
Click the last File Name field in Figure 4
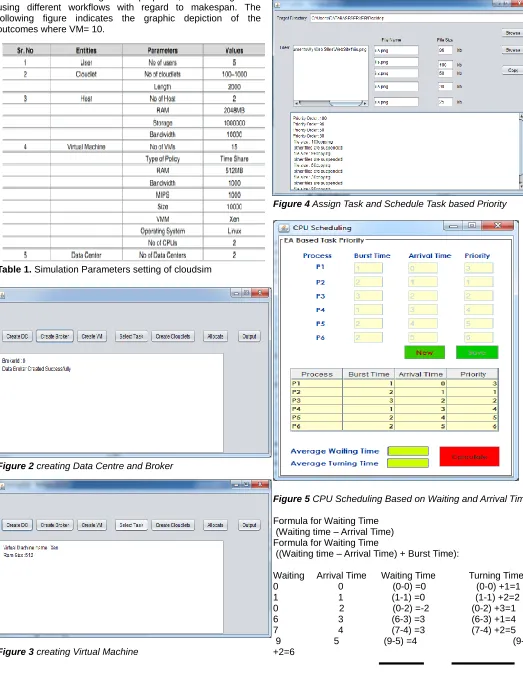click(x=396, y=102)
